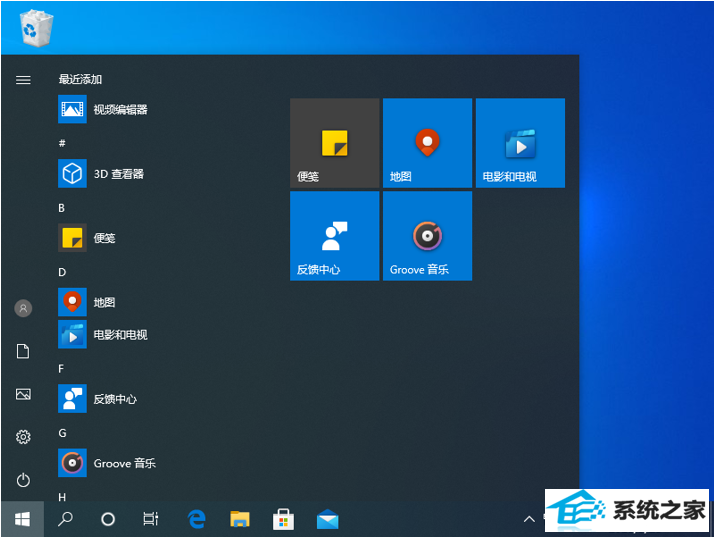Launch 电影和电视 from the app list
This screenshot has height=537, width=714.
(x=103, y=334)
